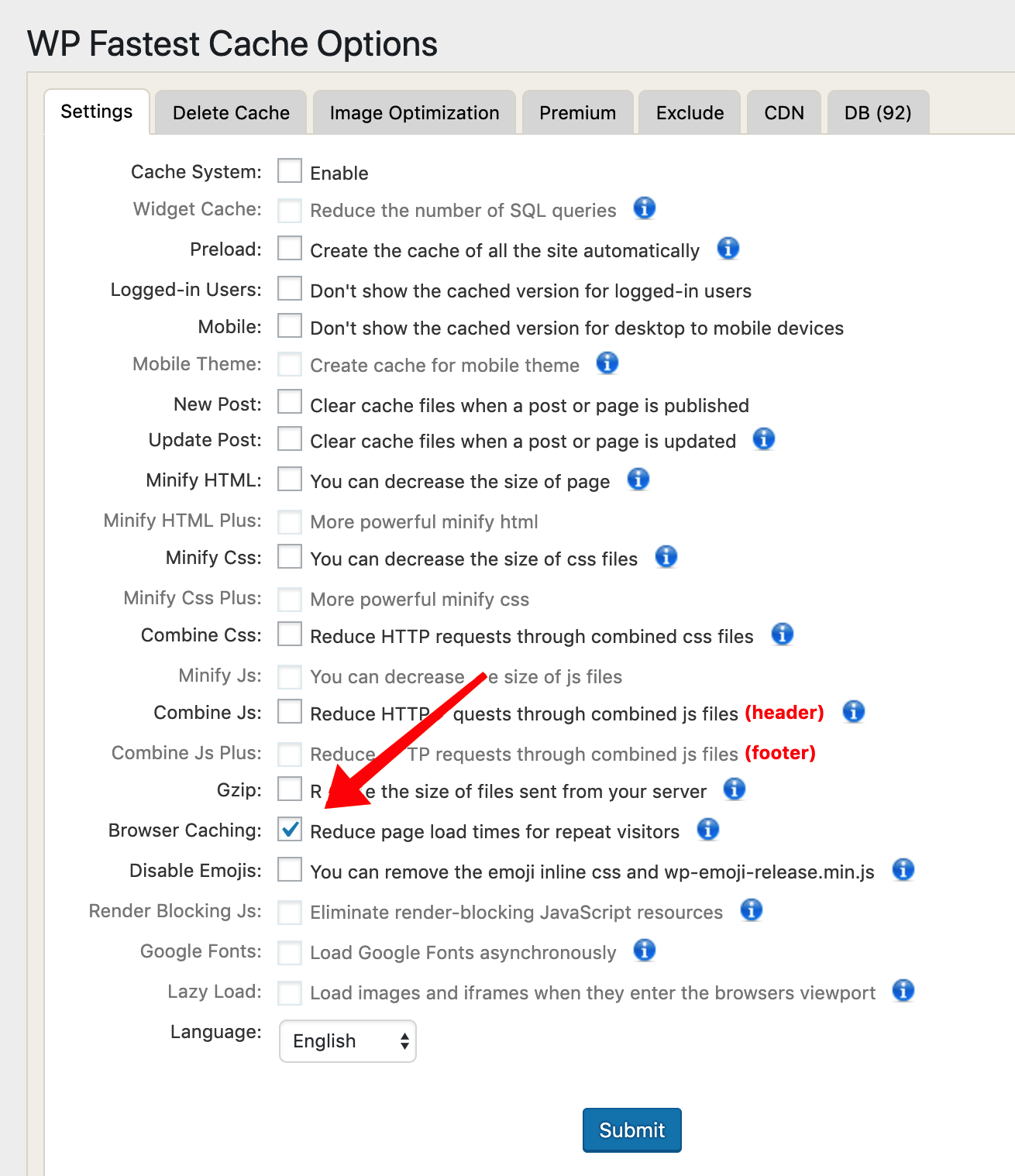Click 'Clear cache files when a post or page is published'
The width and height of the screenshot is (1015, 1176).
point(529,405)
